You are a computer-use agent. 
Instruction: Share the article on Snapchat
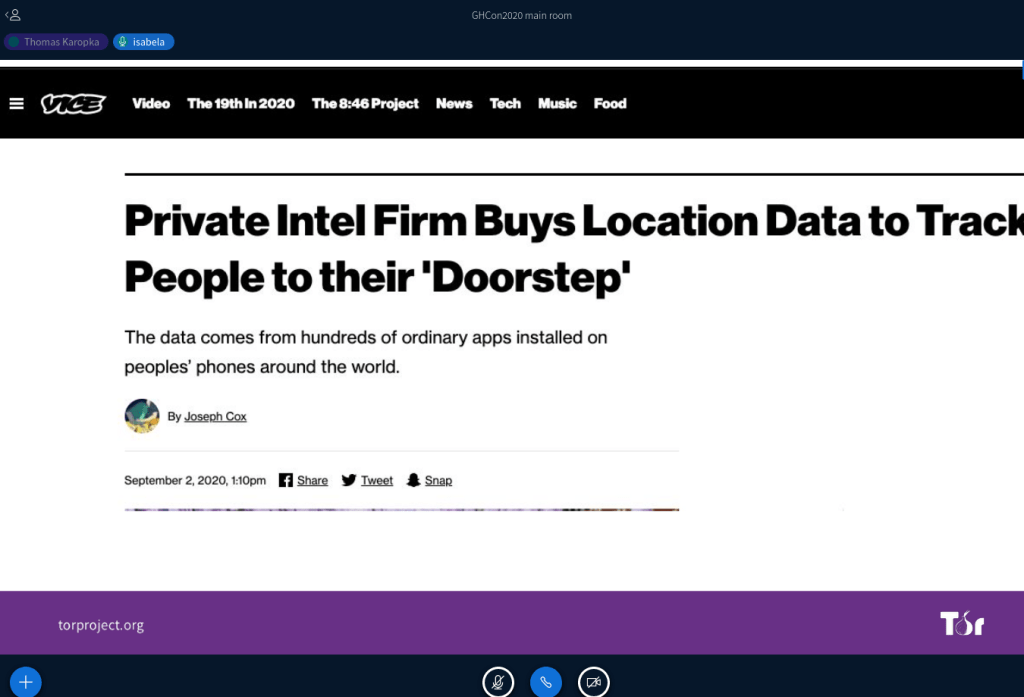point(429,481)
